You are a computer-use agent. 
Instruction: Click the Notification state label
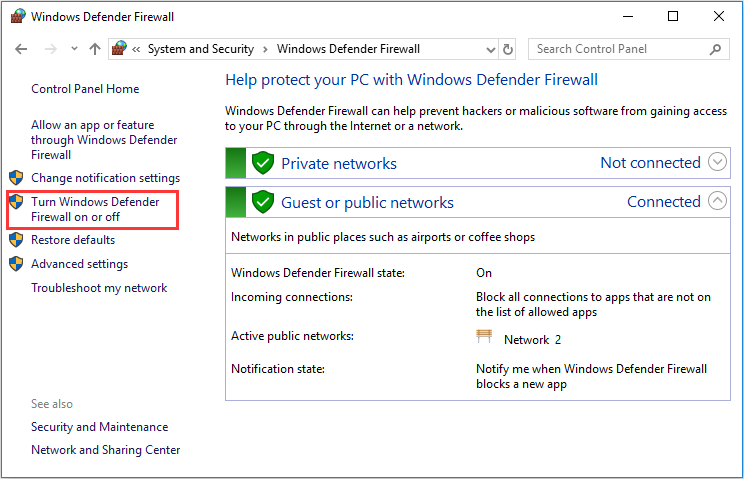[x=278, y=369]
